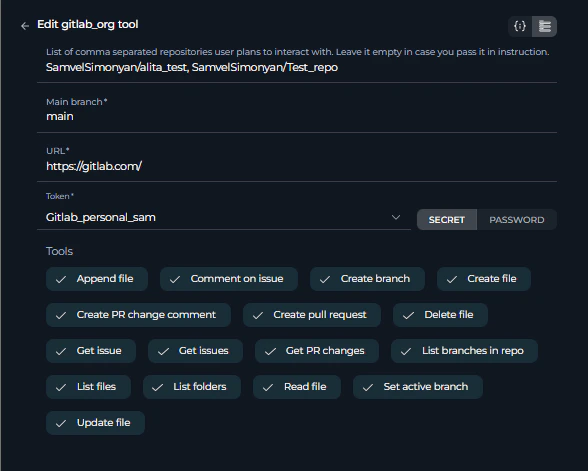Click the Edit gitlab_org tool title
The width and height of the screenshot is (588, 471).
(88, 25)
